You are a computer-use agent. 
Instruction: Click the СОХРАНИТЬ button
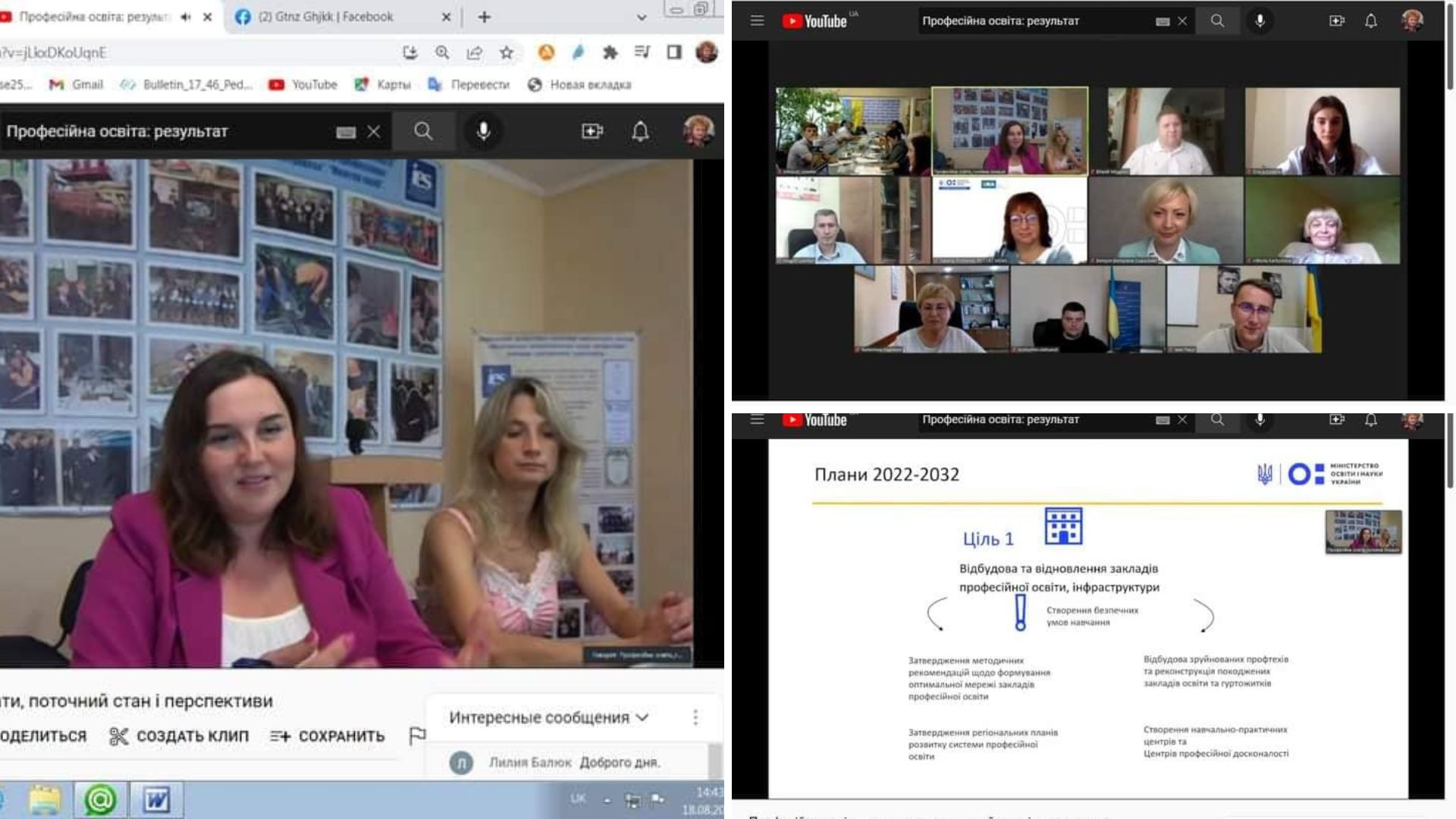(x=328, y=736)
